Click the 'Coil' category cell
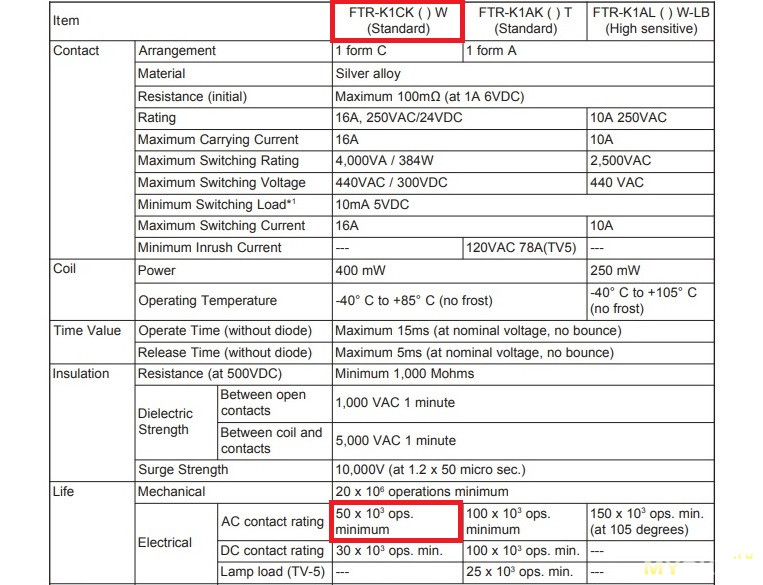 [92, 289]
